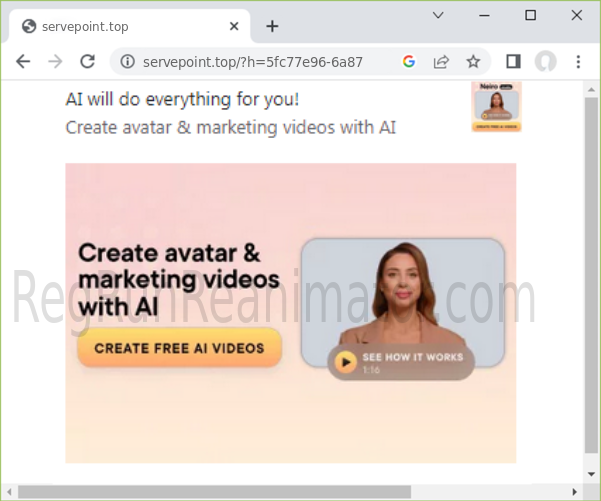
Task: Open the Neiro ad thumbnail
Action: tap(496, 107)
